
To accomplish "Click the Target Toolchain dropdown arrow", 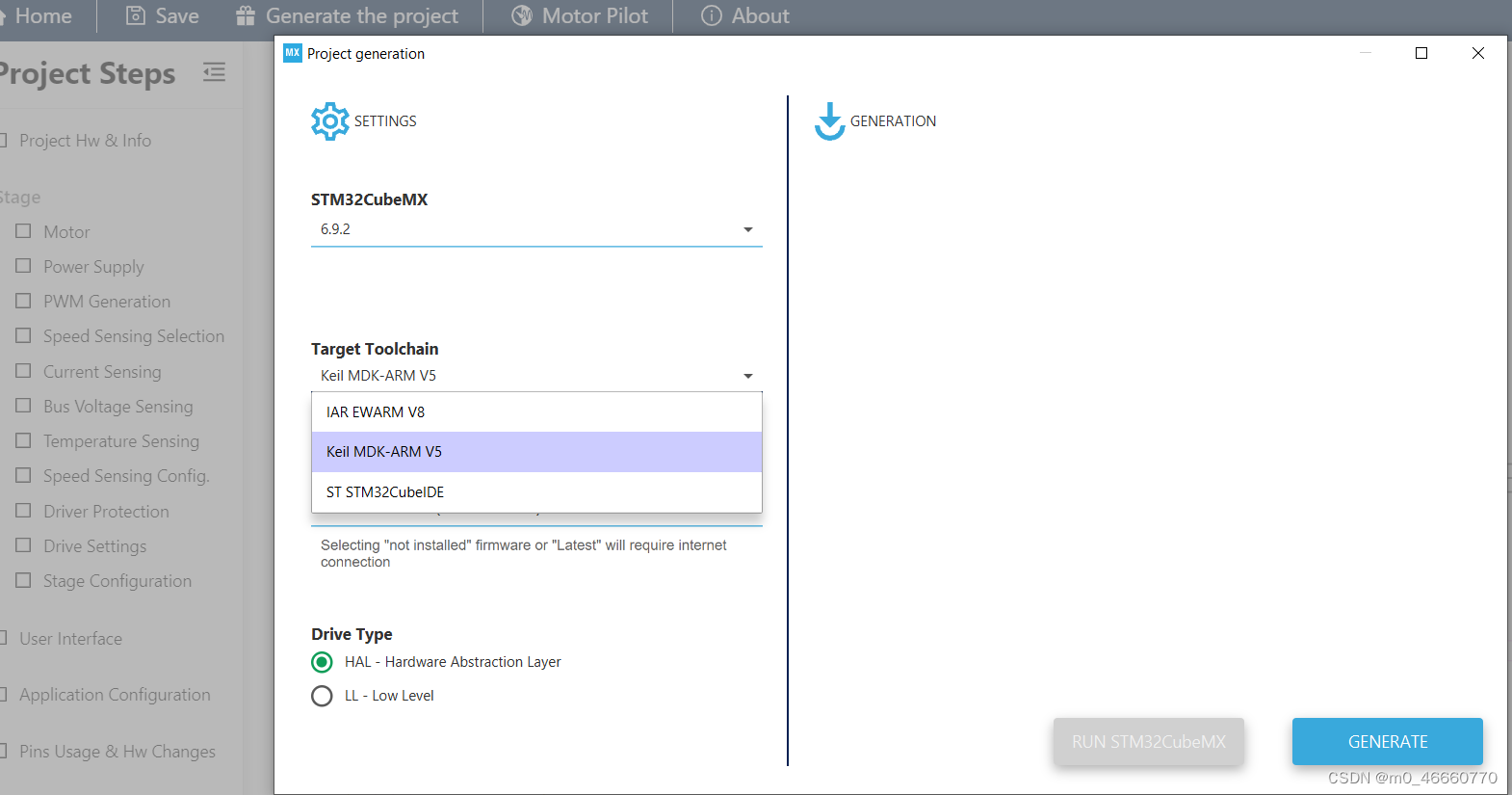I will pyautogui.click(x=748, y=376).
